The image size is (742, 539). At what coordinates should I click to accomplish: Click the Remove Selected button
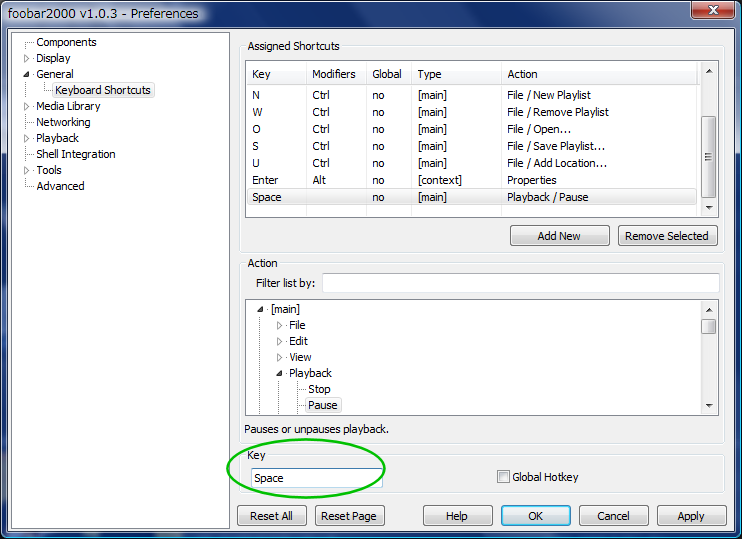pos(667,236)
